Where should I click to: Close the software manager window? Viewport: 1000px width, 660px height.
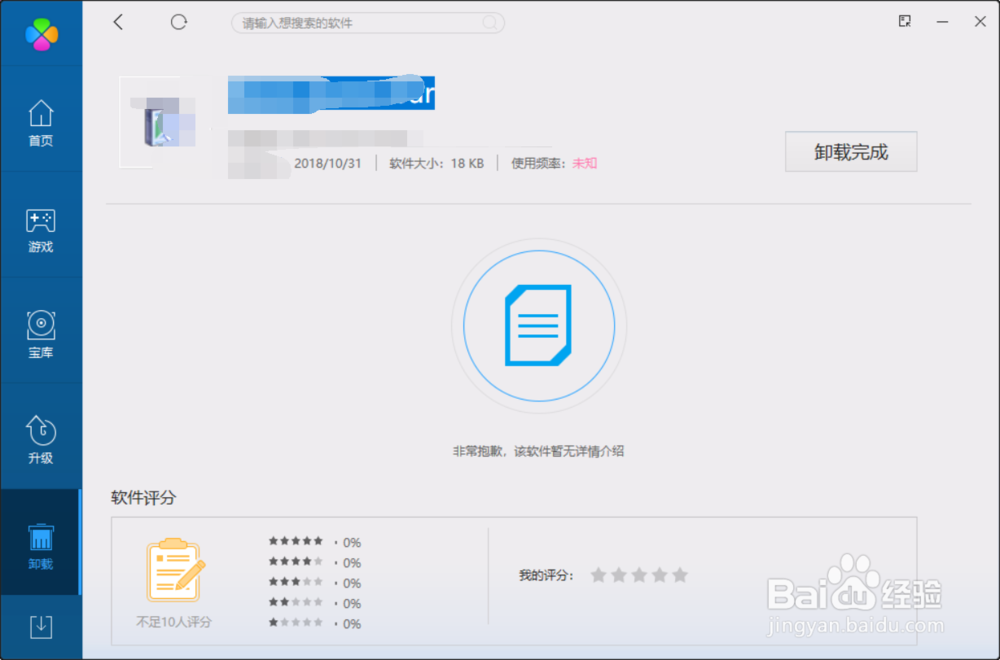[x=980, y=22]
